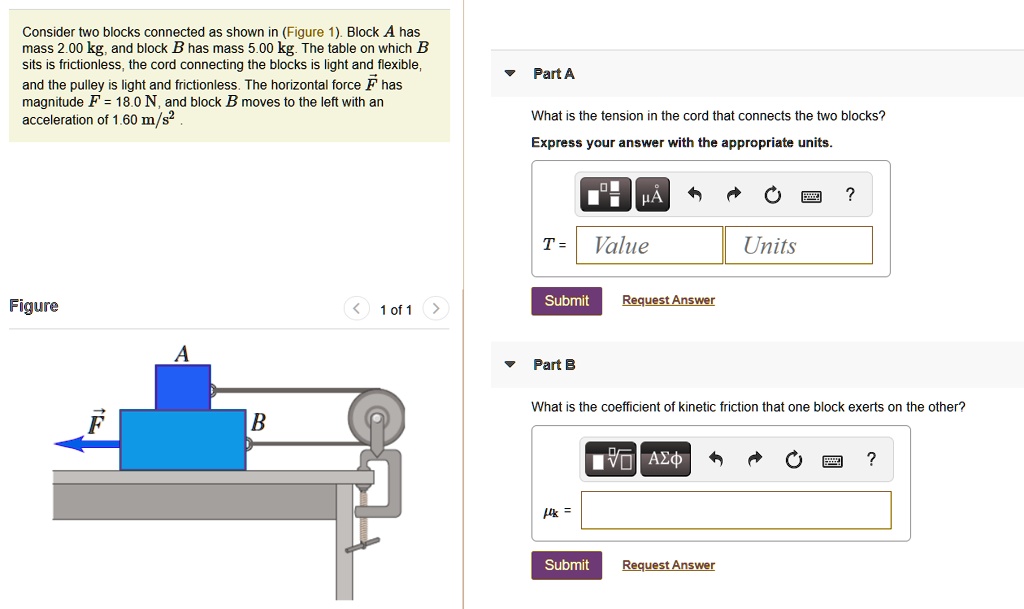Click the tension Value input field
This screenshot has height=609, width=1024.
pos(649,245)
